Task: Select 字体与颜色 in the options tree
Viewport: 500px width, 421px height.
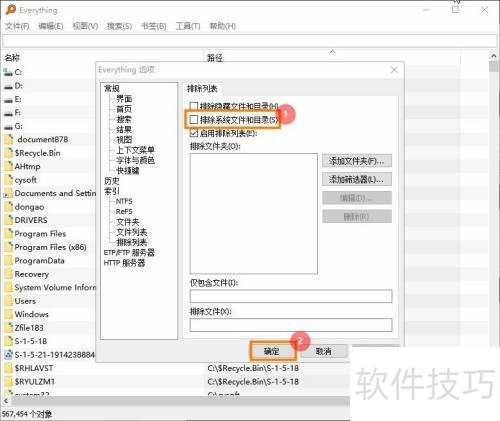Action: [x=135, y=160]
